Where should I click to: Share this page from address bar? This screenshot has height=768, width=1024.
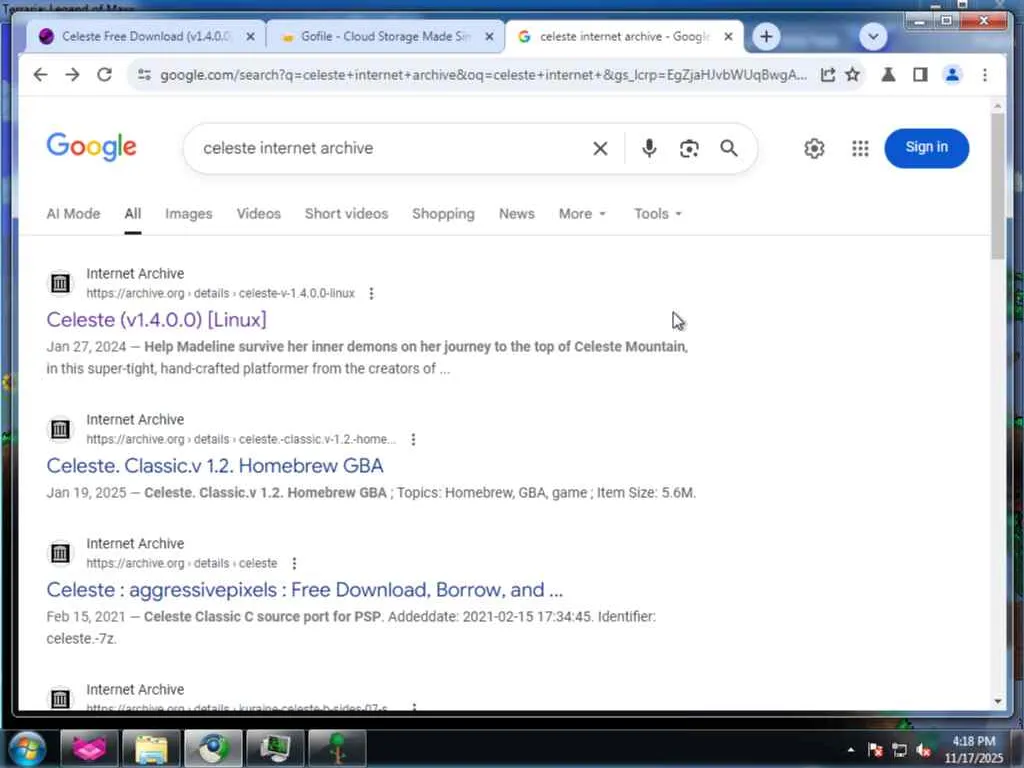(827, 75)
